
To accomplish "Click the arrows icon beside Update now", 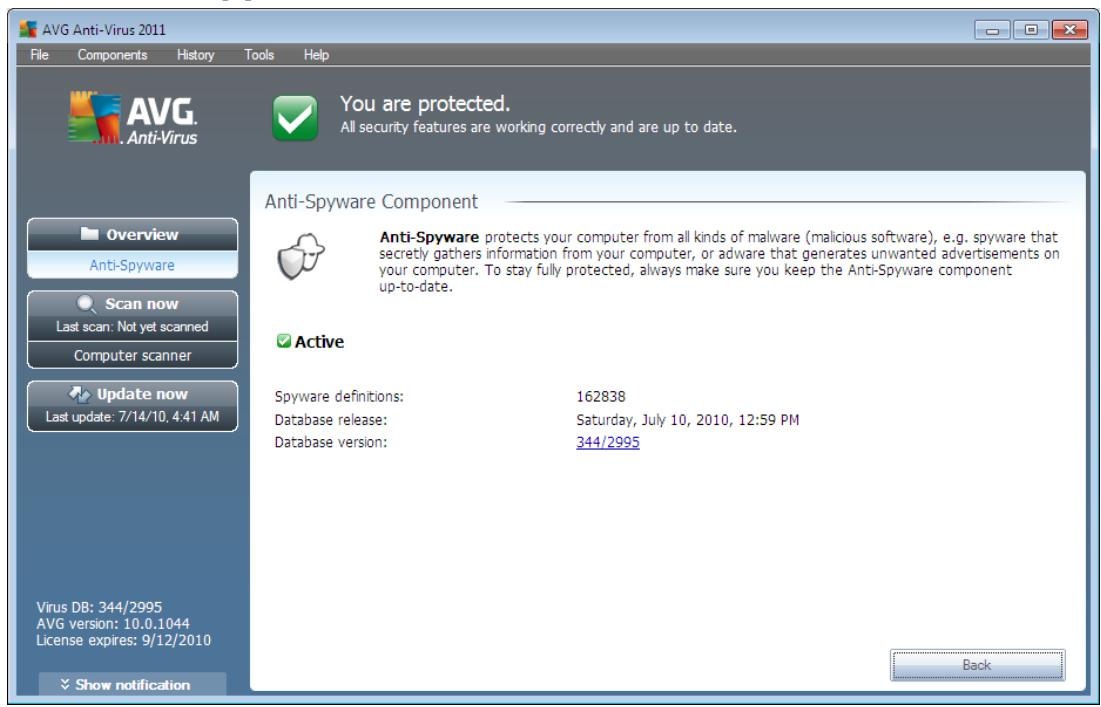I will pyautogui.click(x=79, y=394).
